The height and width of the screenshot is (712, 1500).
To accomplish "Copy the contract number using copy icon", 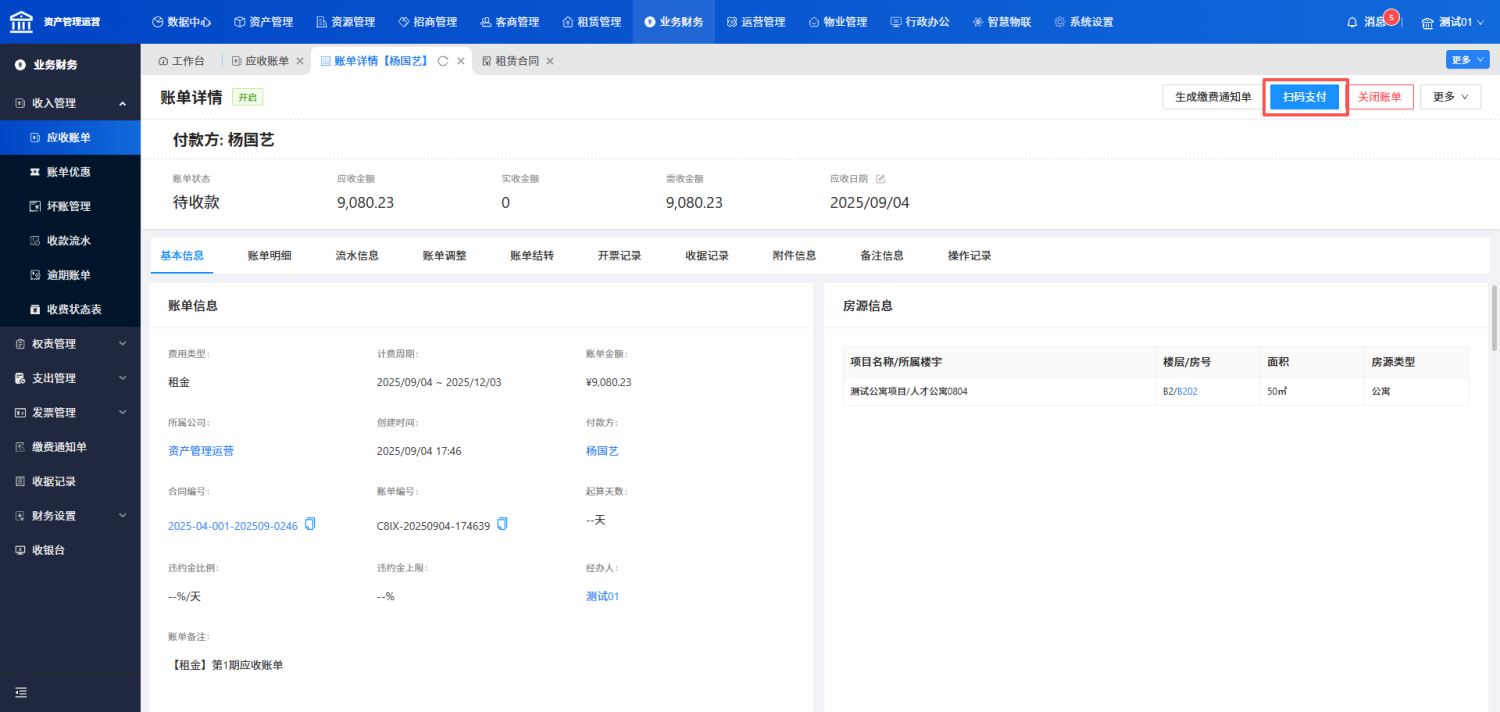I will [x=310, y=524].
